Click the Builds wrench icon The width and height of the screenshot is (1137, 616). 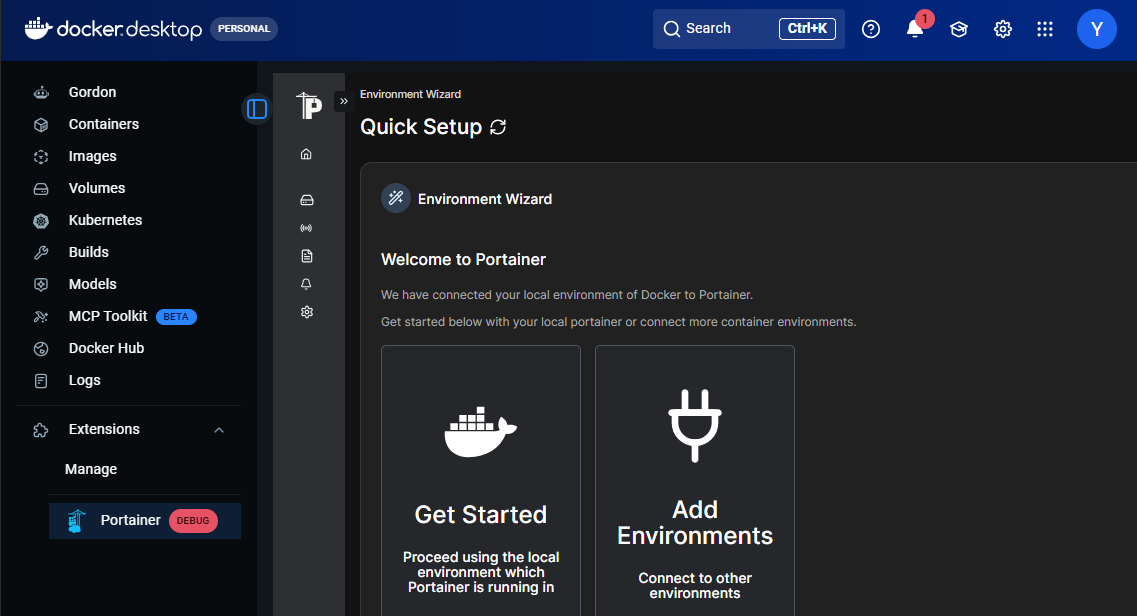pos(41,253)
